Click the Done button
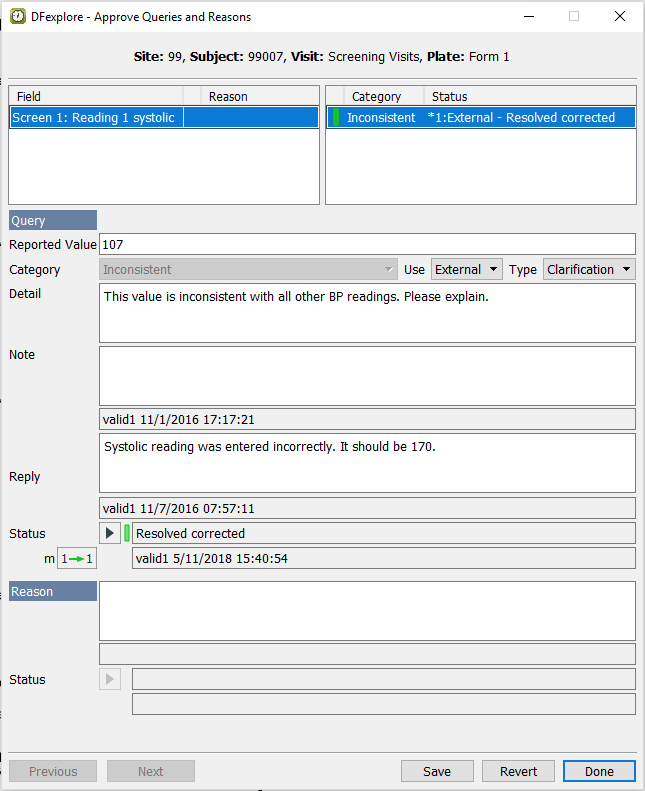Screen dimensions: 645x791 599,771
